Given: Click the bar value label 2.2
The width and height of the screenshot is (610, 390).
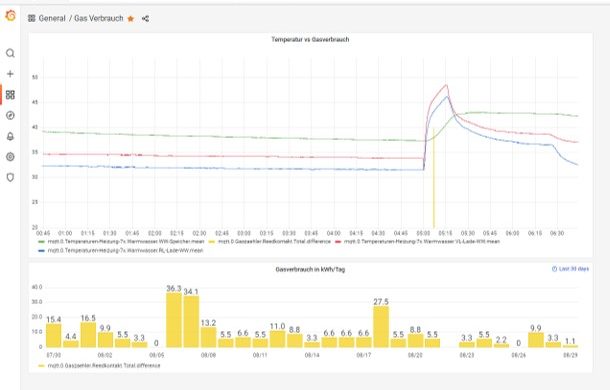Looking at the screenshot, I should 501,339.
